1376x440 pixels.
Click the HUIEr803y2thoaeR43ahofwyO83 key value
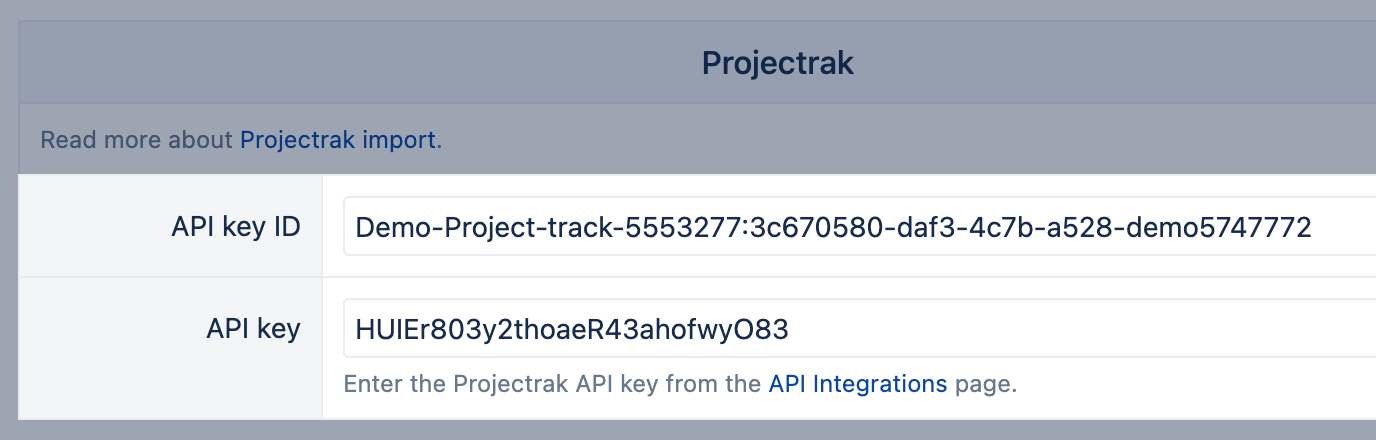[x=572, y=329]
